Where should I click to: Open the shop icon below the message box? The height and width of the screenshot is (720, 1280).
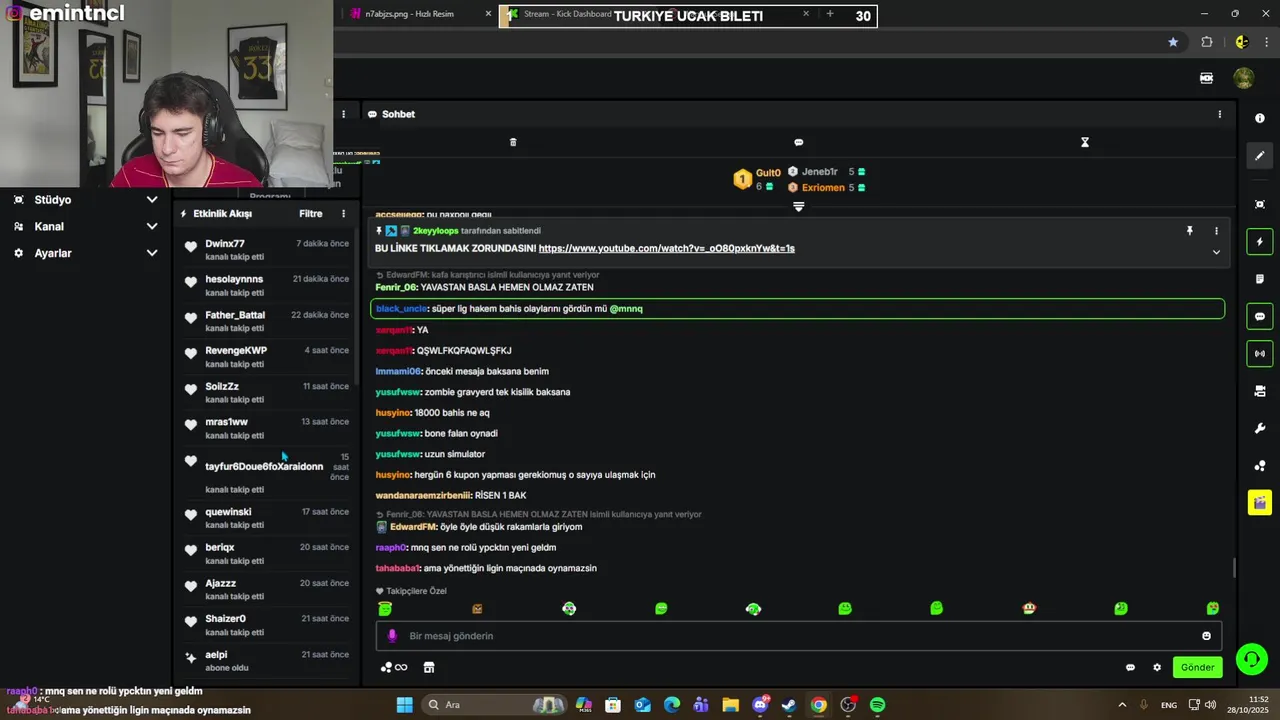[x=429, y=667]
